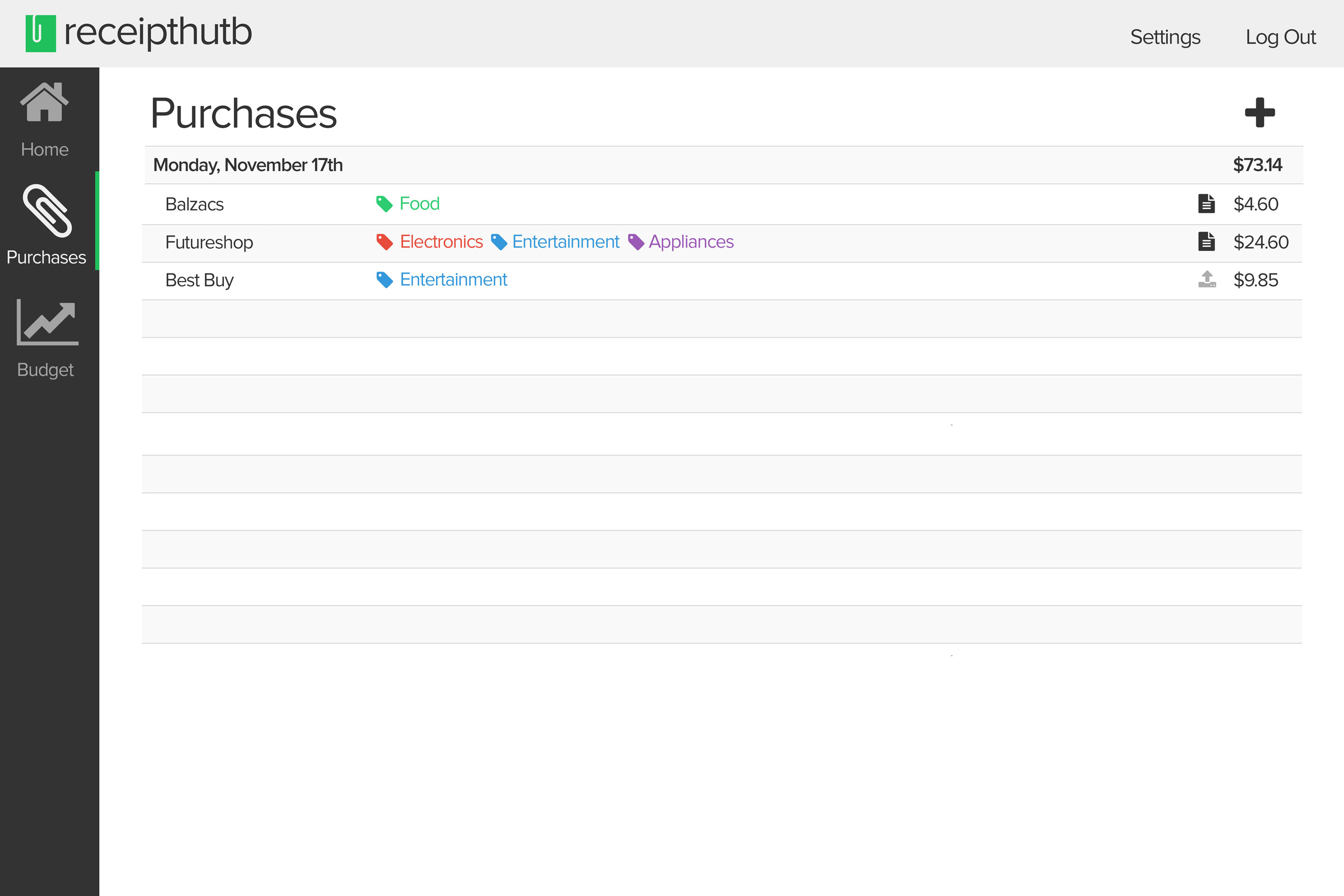Click the $24.60 Futureshop amount
This screenshot has height=896, width=1344.
[x=1260, y=242]
